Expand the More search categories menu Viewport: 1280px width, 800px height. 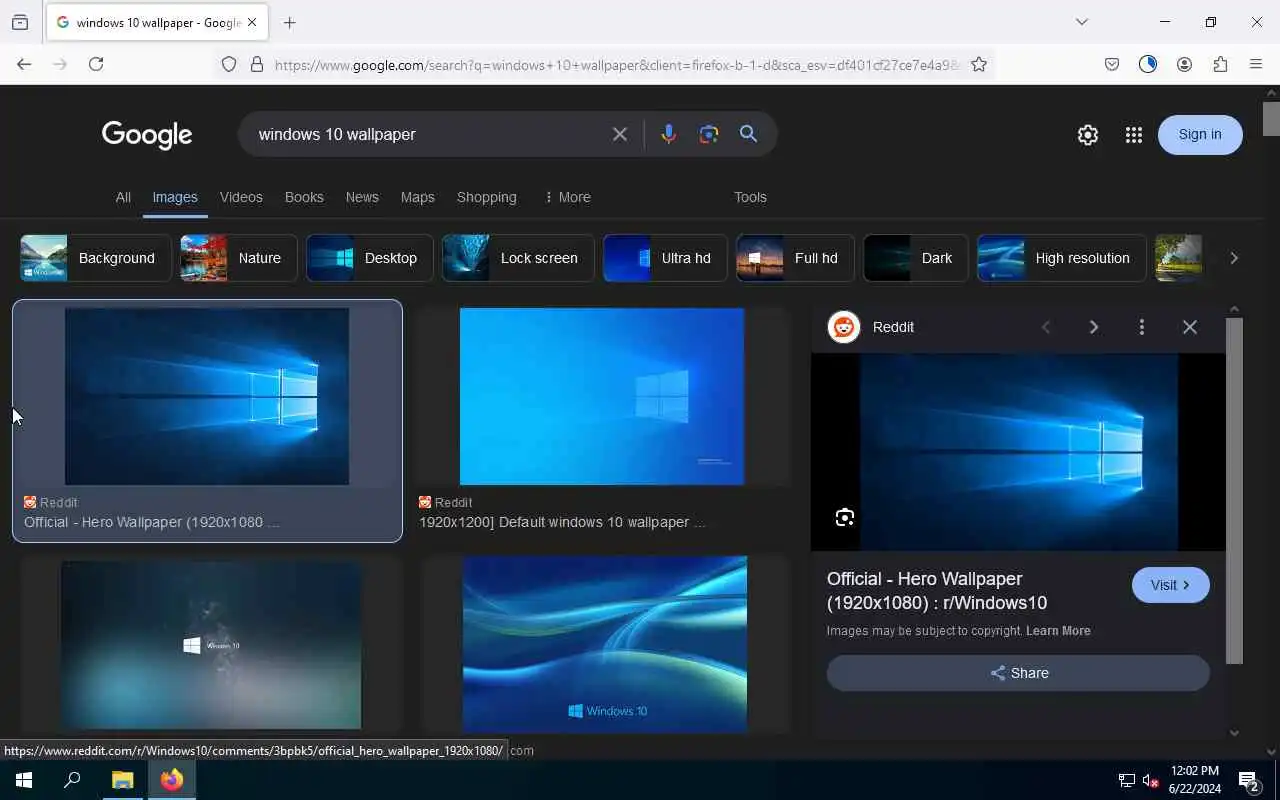pyautogui.click(x=567, y=197)
